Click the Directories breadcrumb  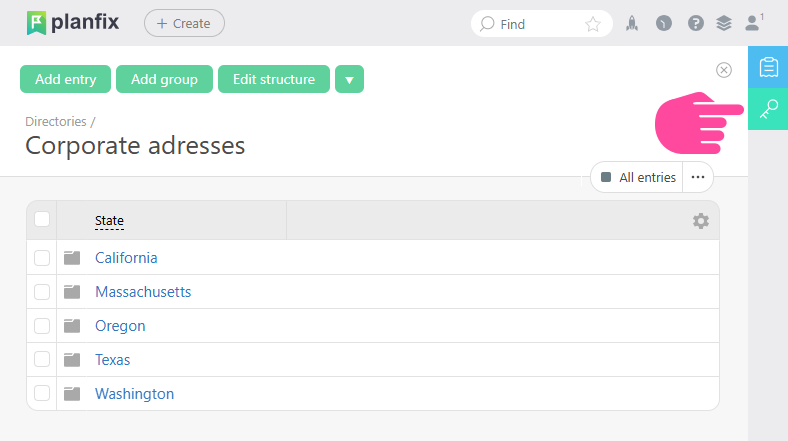pyautogui.click(x=56, y=122)
